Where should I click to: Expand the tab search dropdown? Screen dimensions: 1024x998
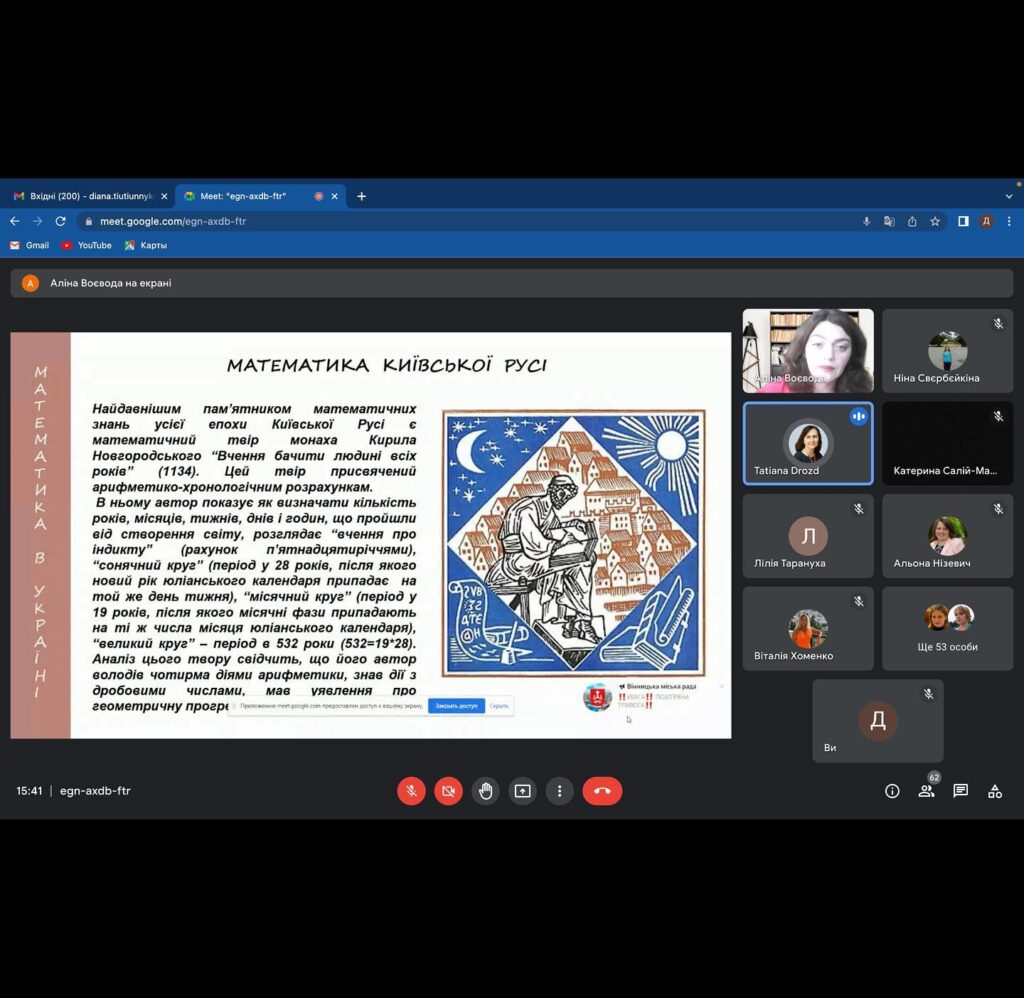pos(1009,196)
